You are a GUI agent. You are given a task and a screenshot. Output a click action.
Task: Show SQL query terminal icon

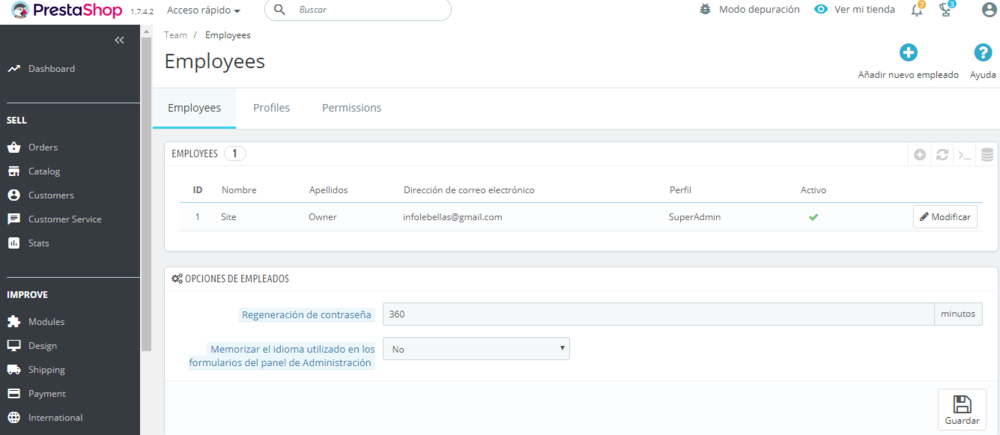pyautogui.click(x=965, y=154)
